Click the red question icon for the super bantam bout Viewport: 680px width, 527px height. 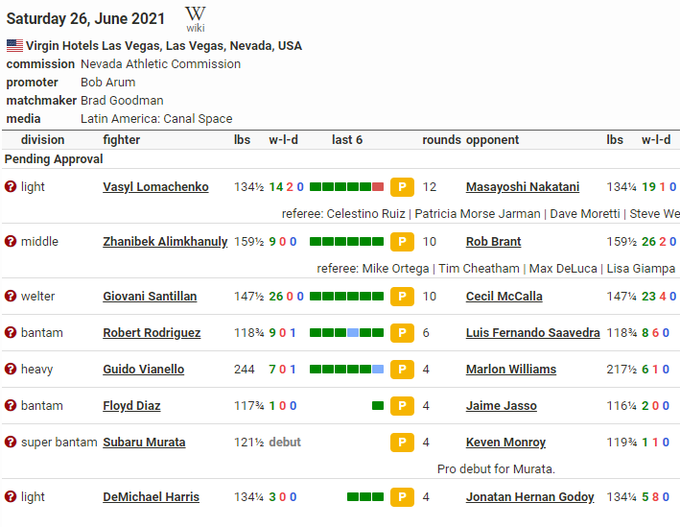point(11,443)
